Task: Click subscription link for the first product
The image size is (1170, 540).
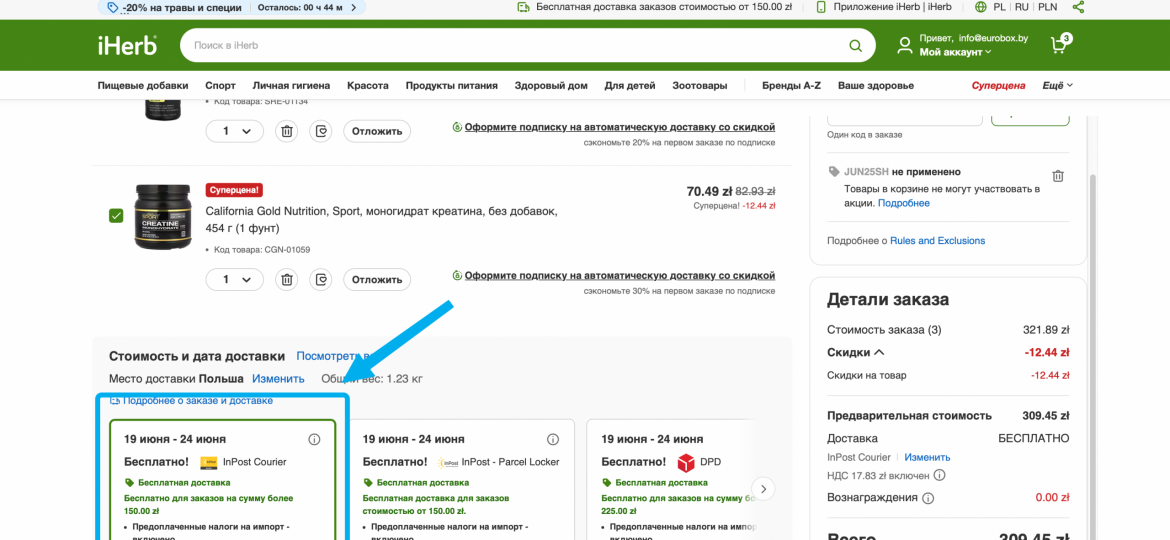Action: 619,127
